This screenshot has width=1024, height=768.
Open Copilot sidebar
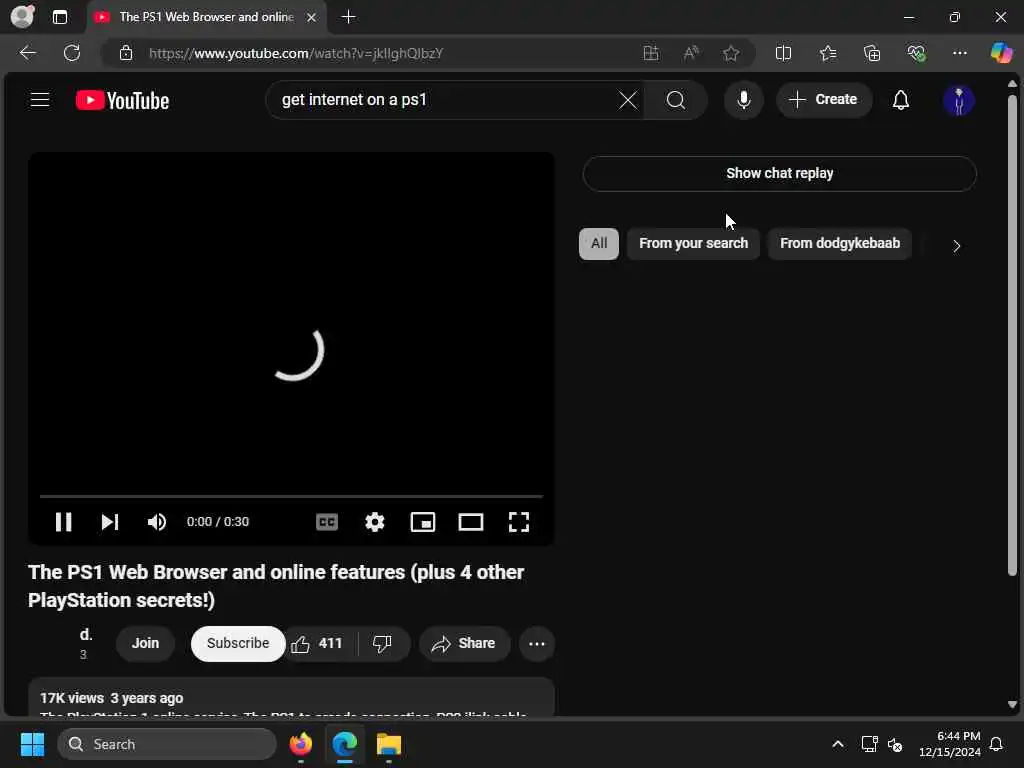1000,53
